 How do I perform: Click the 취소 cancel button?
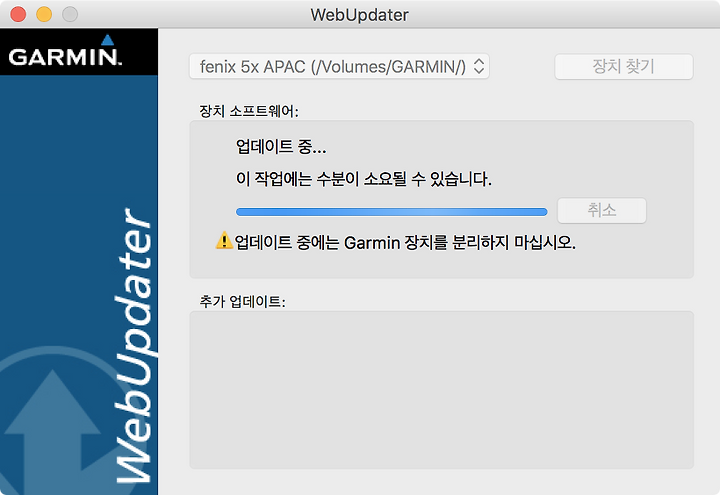(602, 210)
